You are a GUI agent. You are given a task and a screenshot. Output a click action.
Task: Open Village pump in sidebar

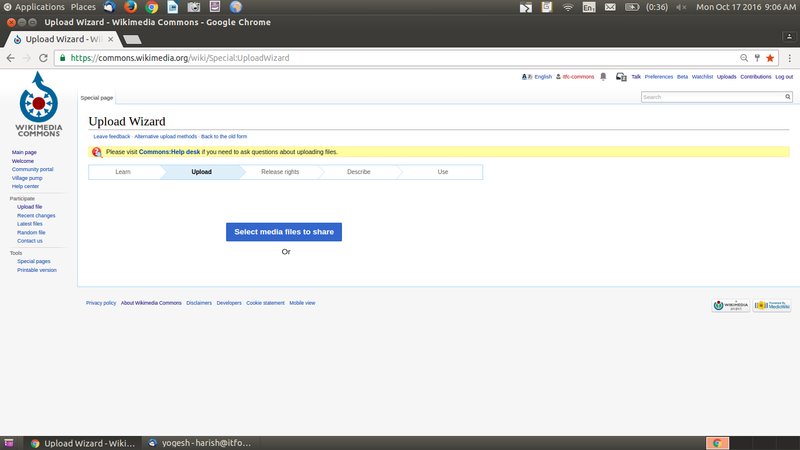tap(27, 178)
